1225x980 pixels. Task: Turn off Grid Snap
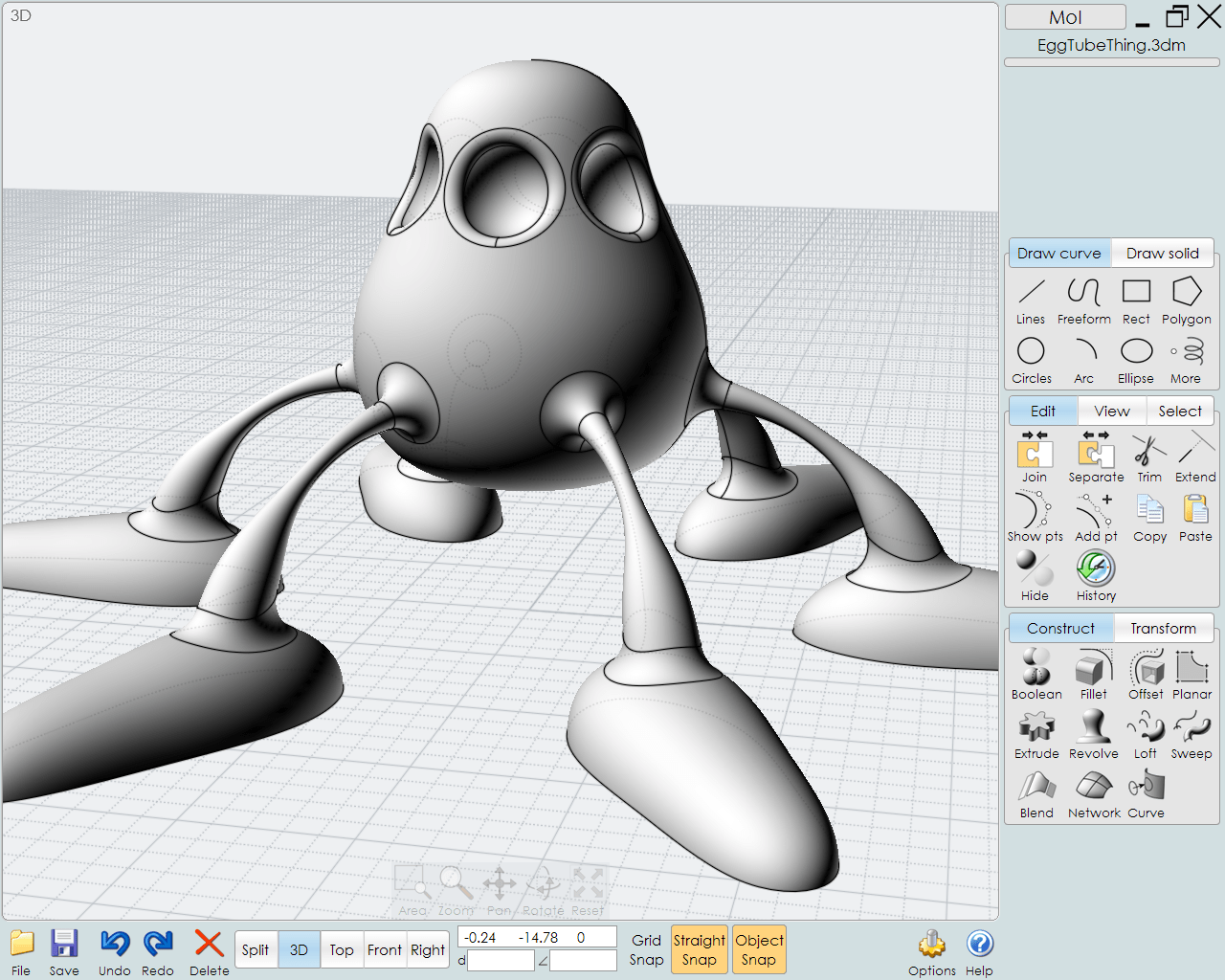(x=646, y=949)
